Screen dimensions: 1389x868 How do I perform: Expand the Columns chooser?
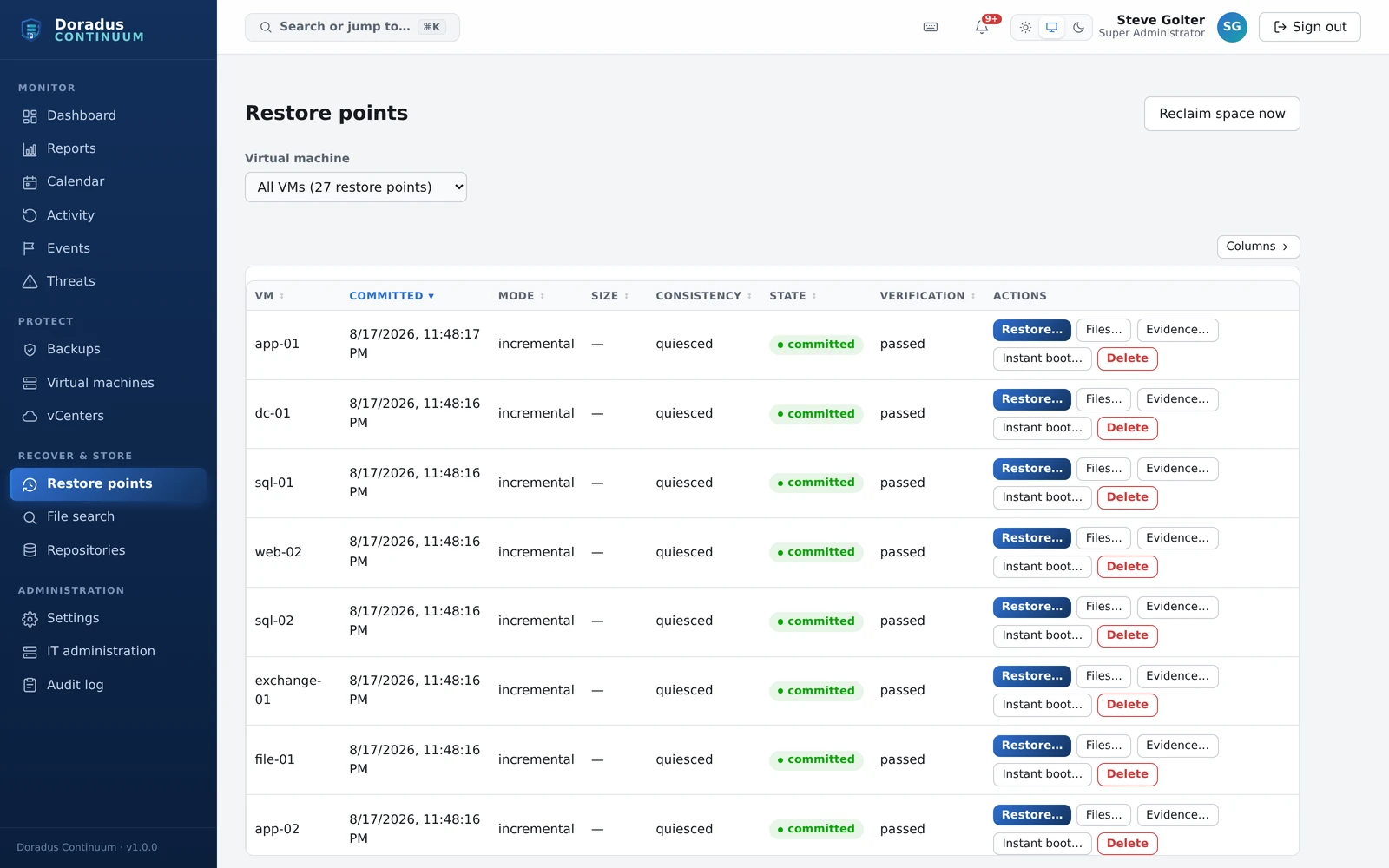pos(1258,247)
